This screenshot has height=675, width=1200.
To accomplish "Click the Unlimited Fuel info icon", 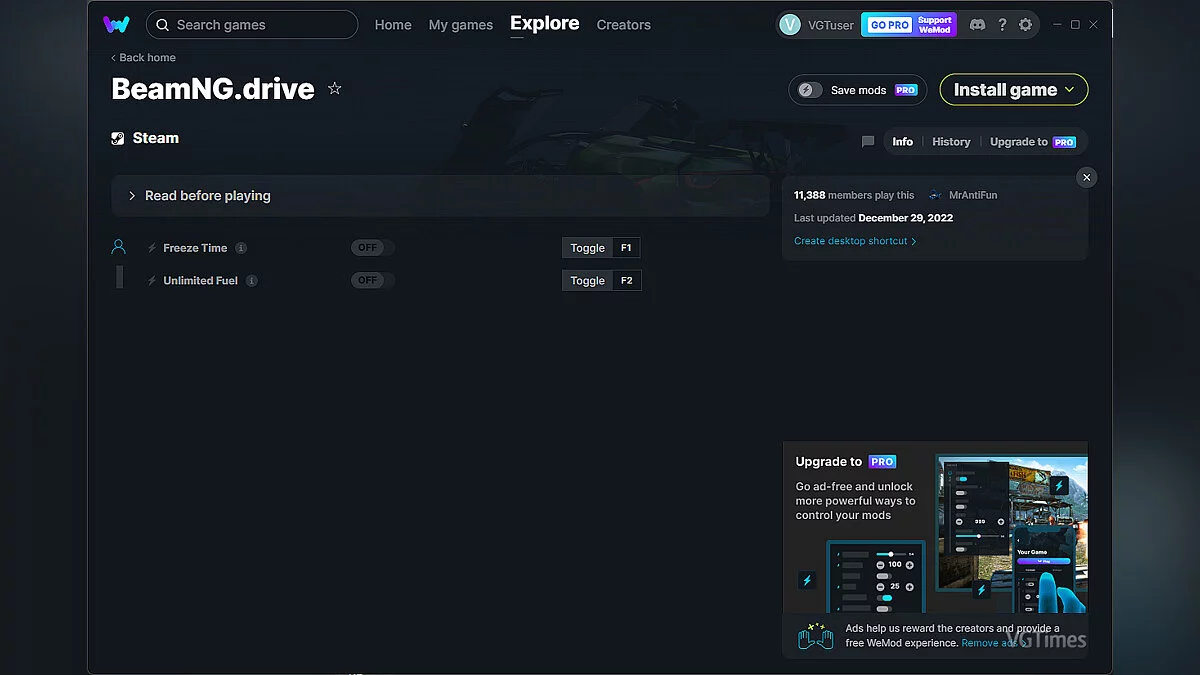I will pyautogui.click(x=252, y=281).
